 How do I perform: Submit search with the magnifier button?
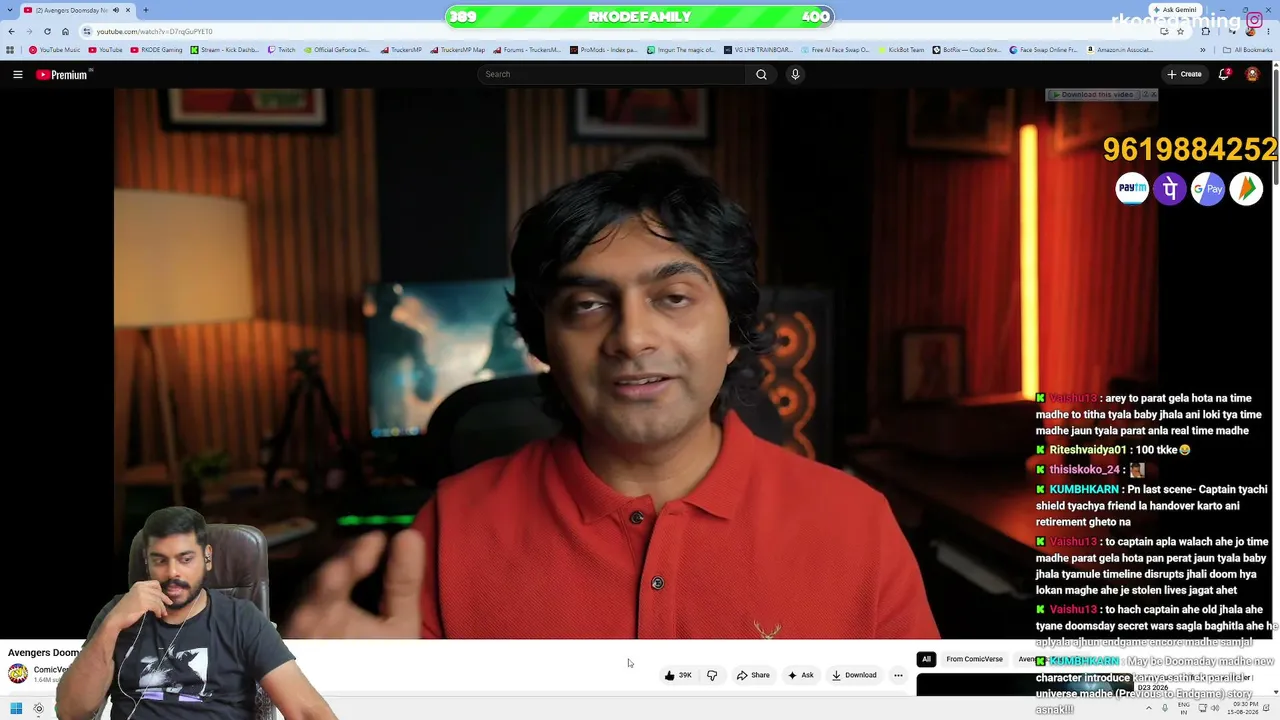pyautogui.click(x=761, y=74)
